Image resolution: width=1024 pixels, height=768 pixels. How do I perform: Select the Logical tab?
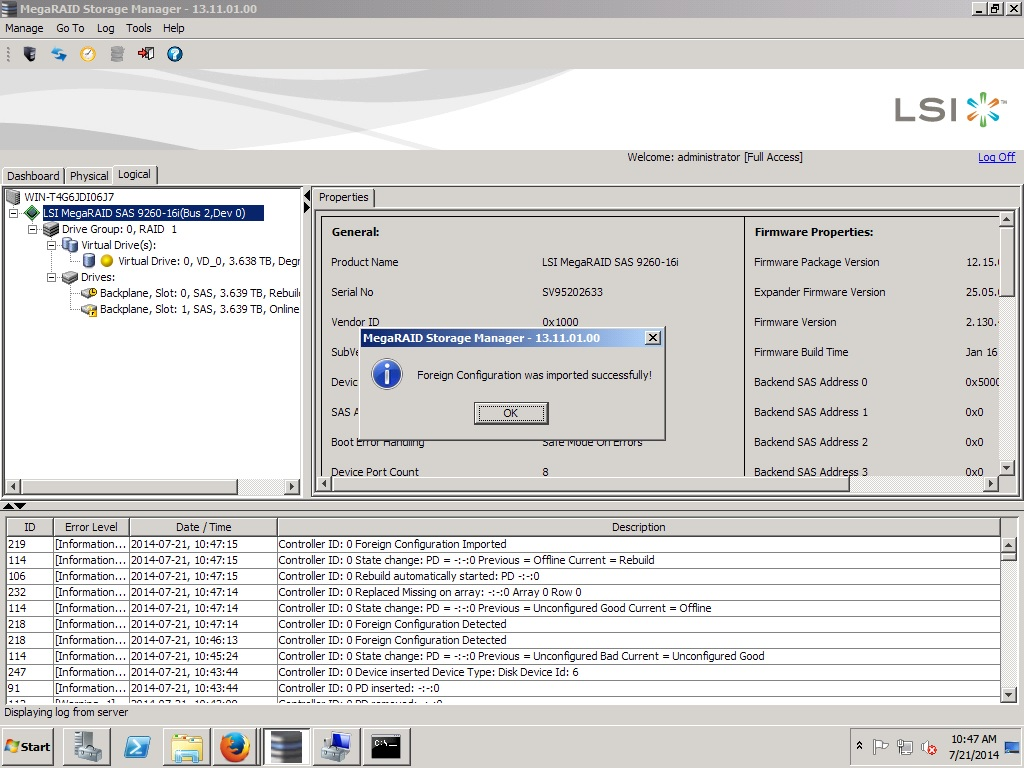point(135,174)
